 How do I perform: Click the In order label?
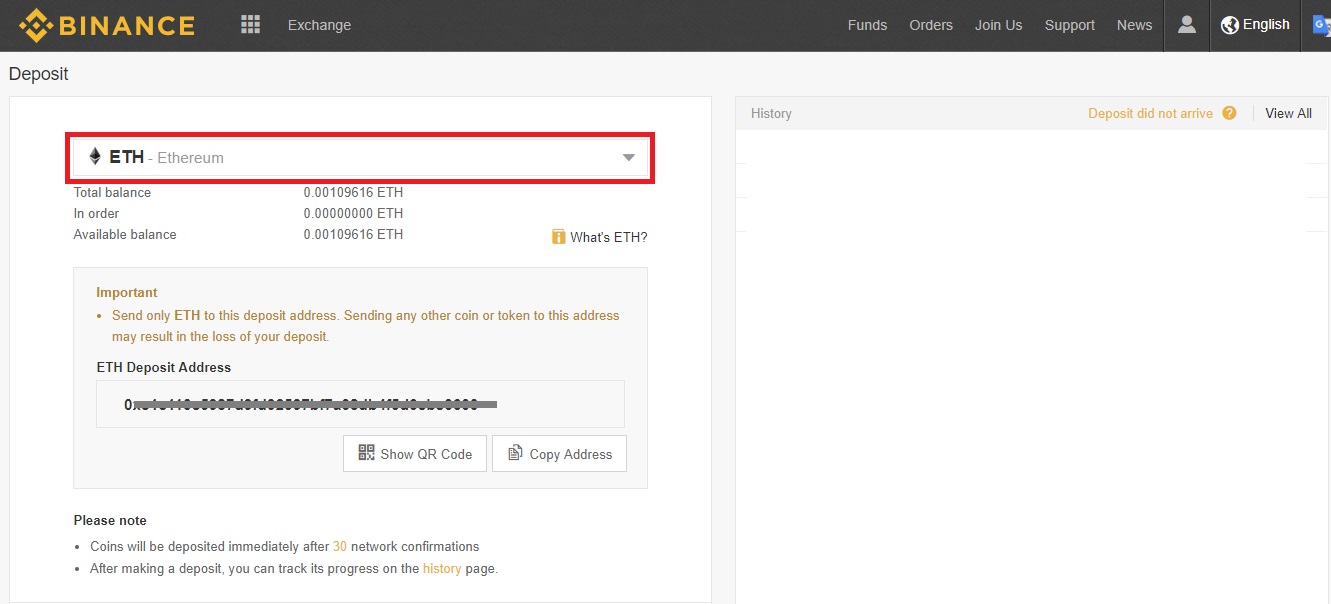click(96, 213)
